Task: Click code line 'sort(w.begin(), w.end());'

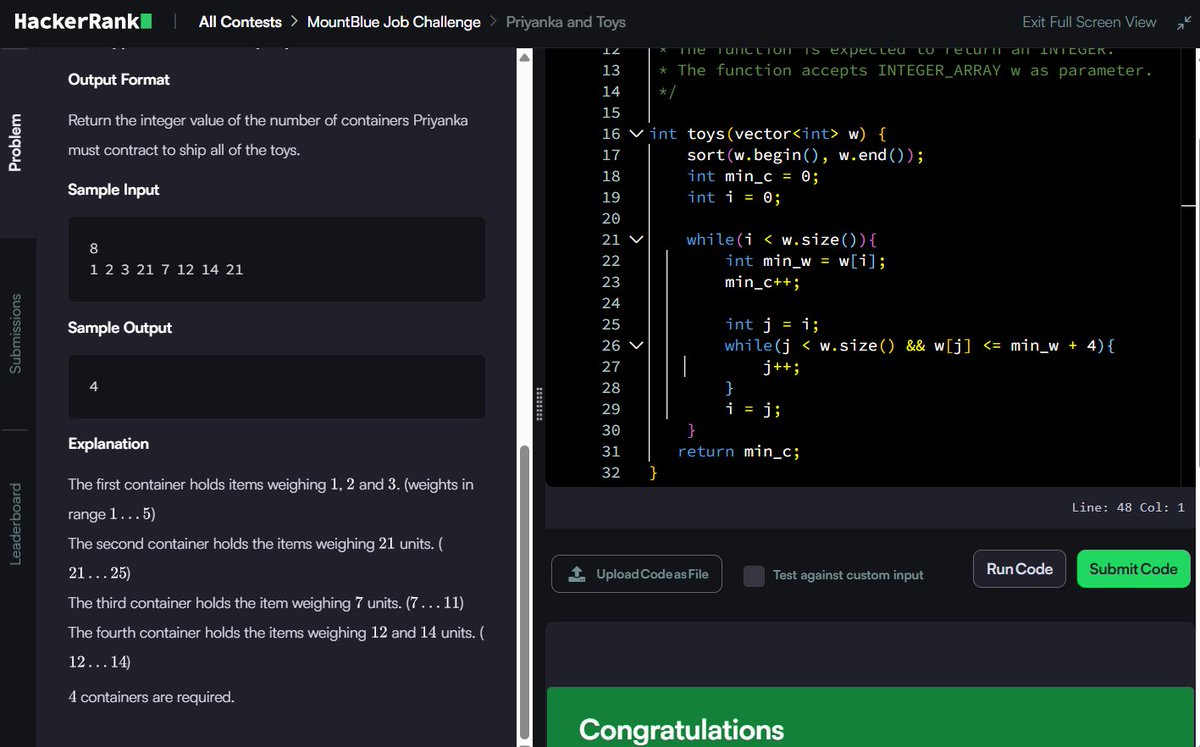Action: [806, 155]
